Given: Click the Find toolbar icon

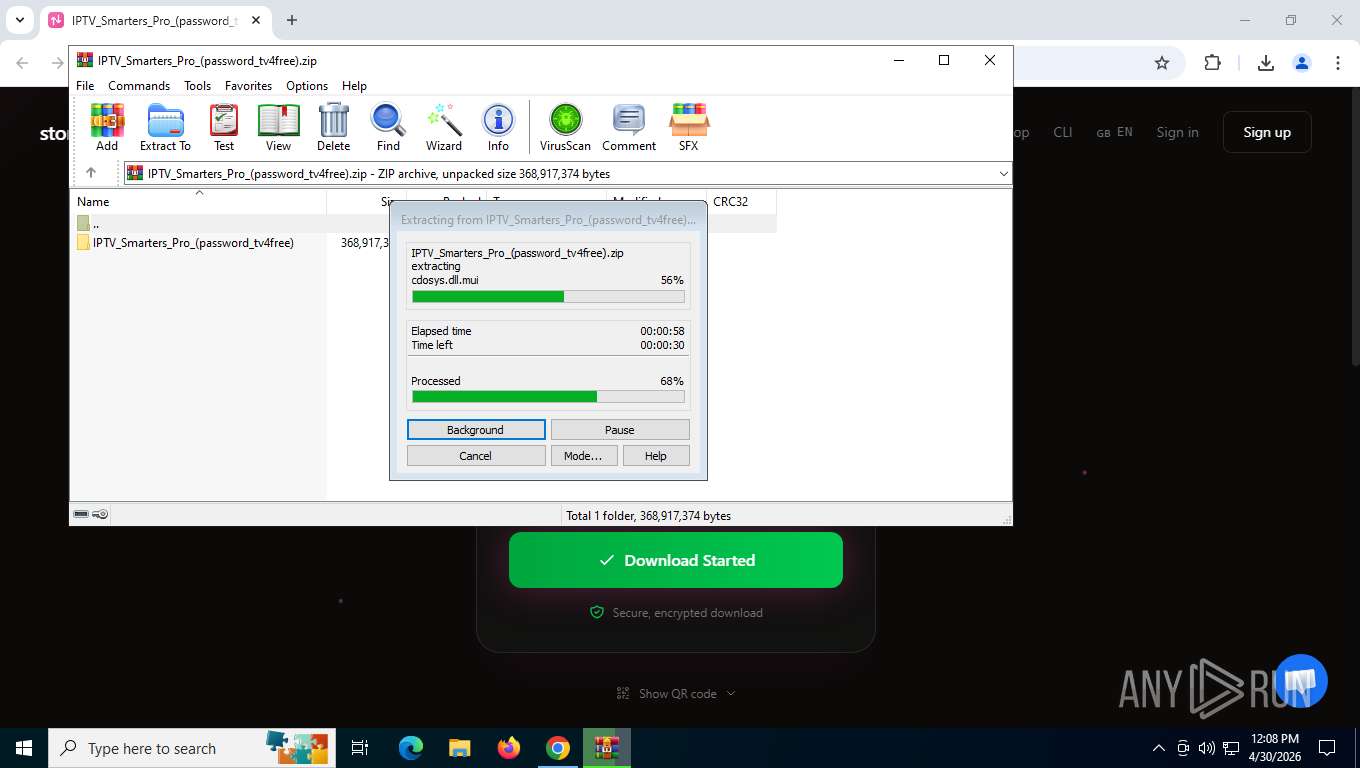Looking at the screenshot, I should point(388,127).
